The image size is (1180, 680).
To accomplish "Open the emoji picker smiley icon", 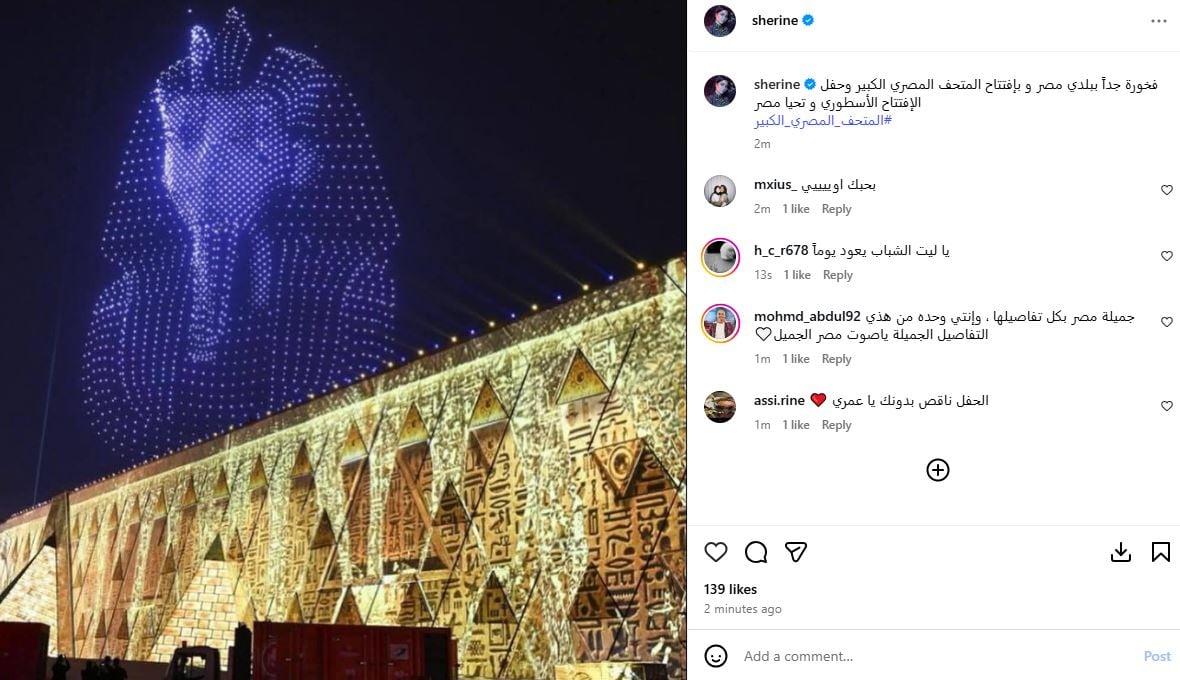I will 716,656.
